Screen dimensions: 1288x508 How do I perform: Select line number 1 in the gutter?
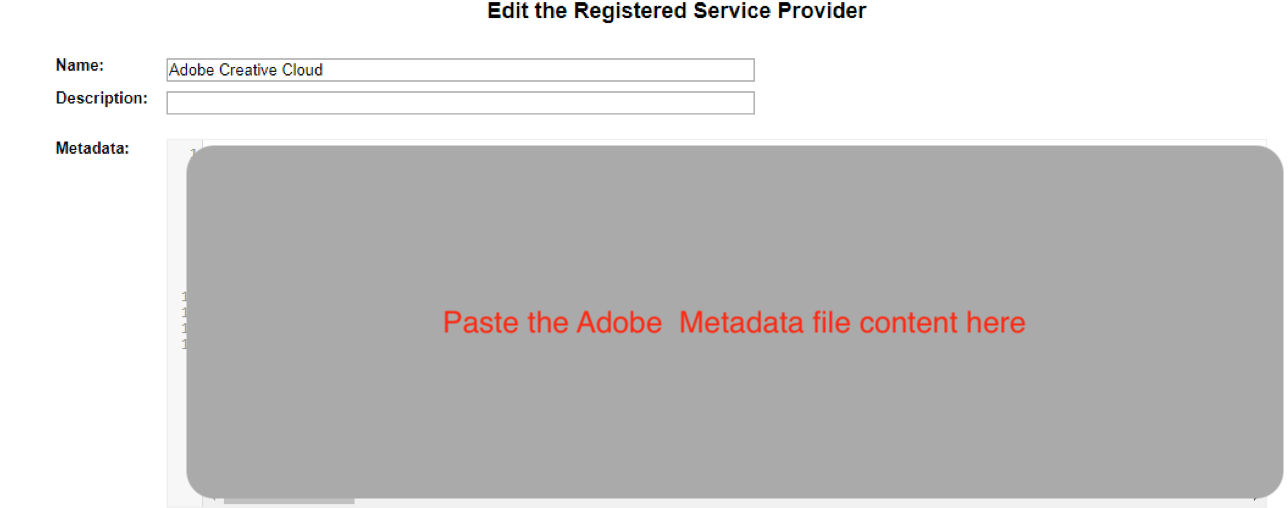[192, 152]
